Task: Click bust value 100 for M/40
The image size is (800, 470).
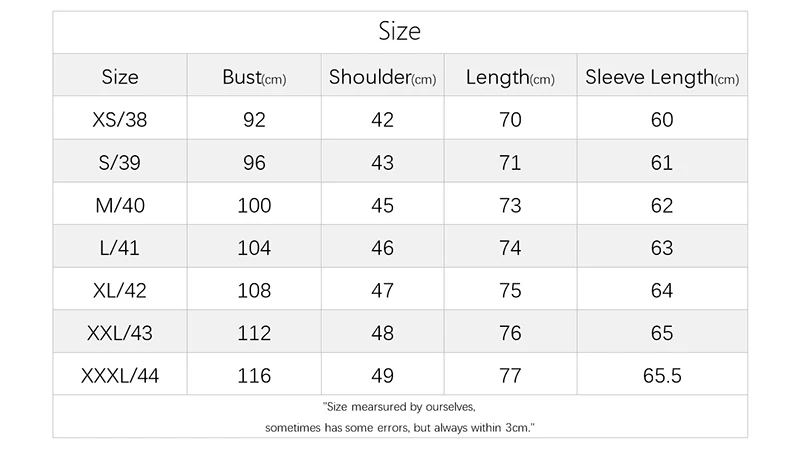Action: (254, 205)
